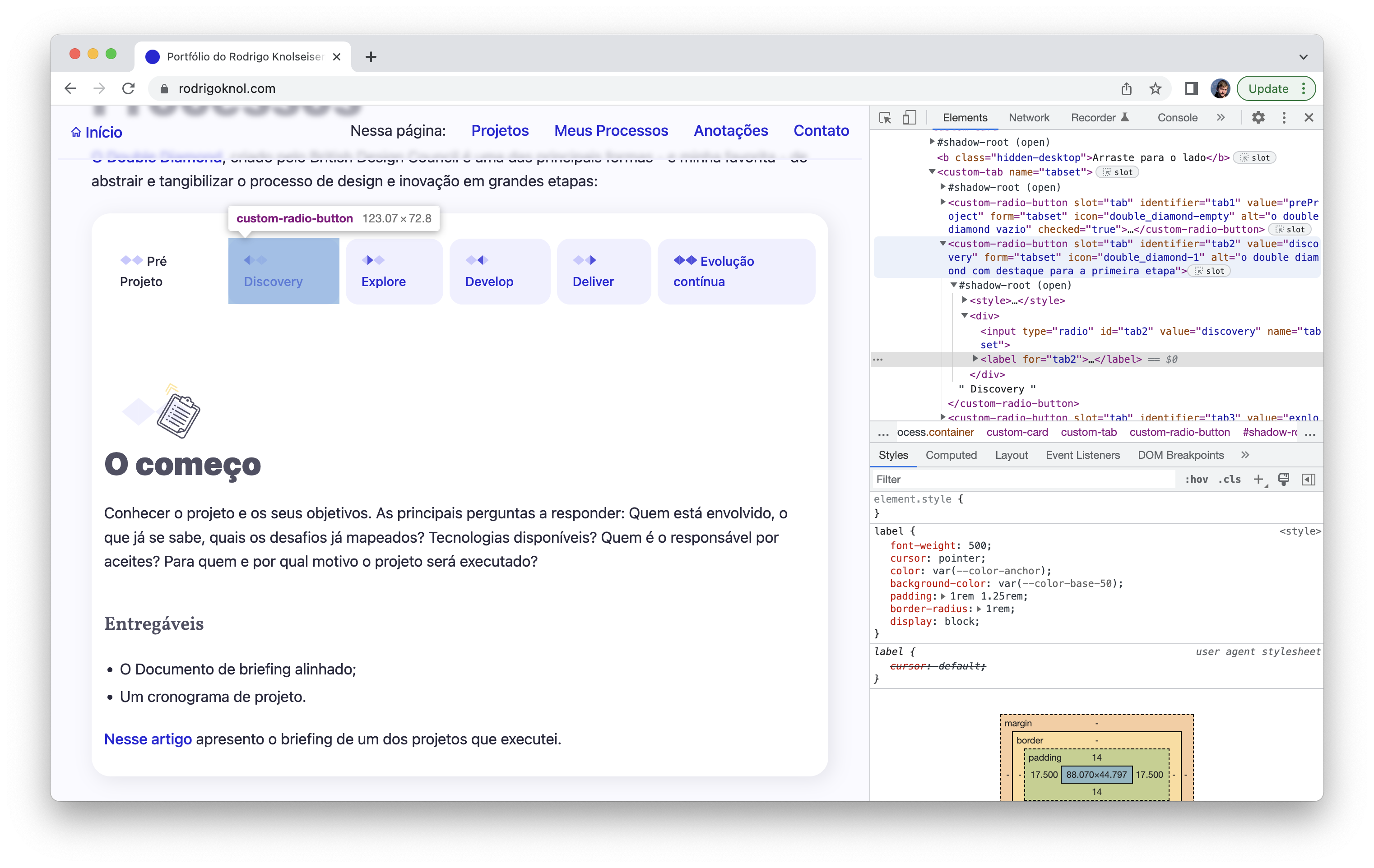Select the Deliver tab radio
The height and width of the screenshot is (868, 1374).
click(x=603, y=271)
